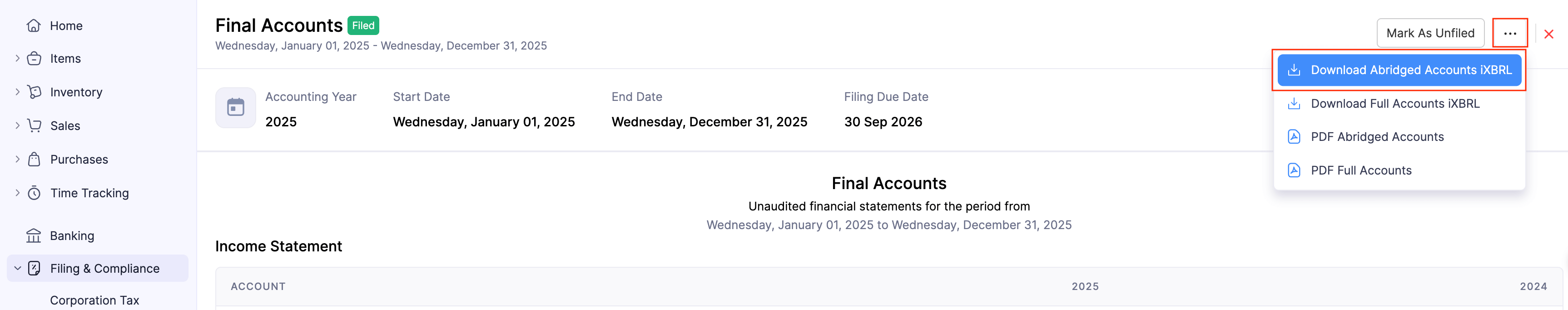Click the Inventory box icon
The width and height of the screenshot is (1568, 310).
tap(34, 92)
